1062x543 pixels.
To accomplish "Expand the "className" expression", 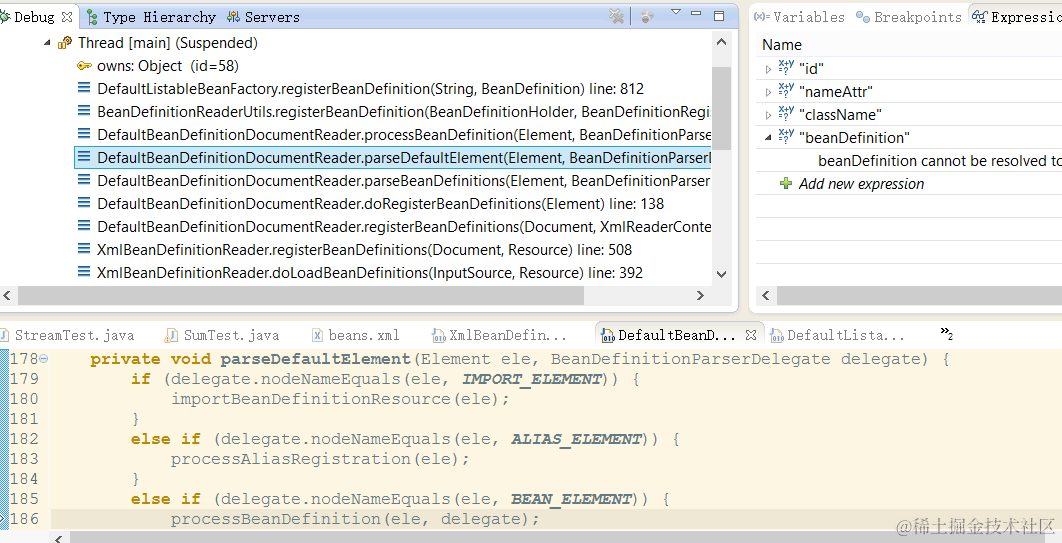I will (x=768, y=115).
